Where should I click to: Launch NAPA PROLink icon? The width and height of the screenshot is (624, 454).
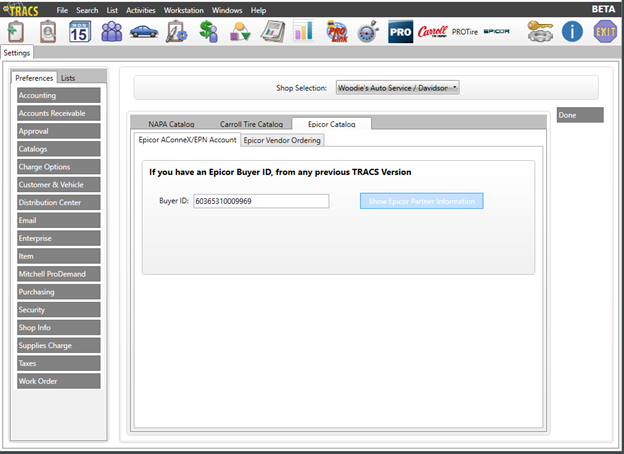click(337, 31)
